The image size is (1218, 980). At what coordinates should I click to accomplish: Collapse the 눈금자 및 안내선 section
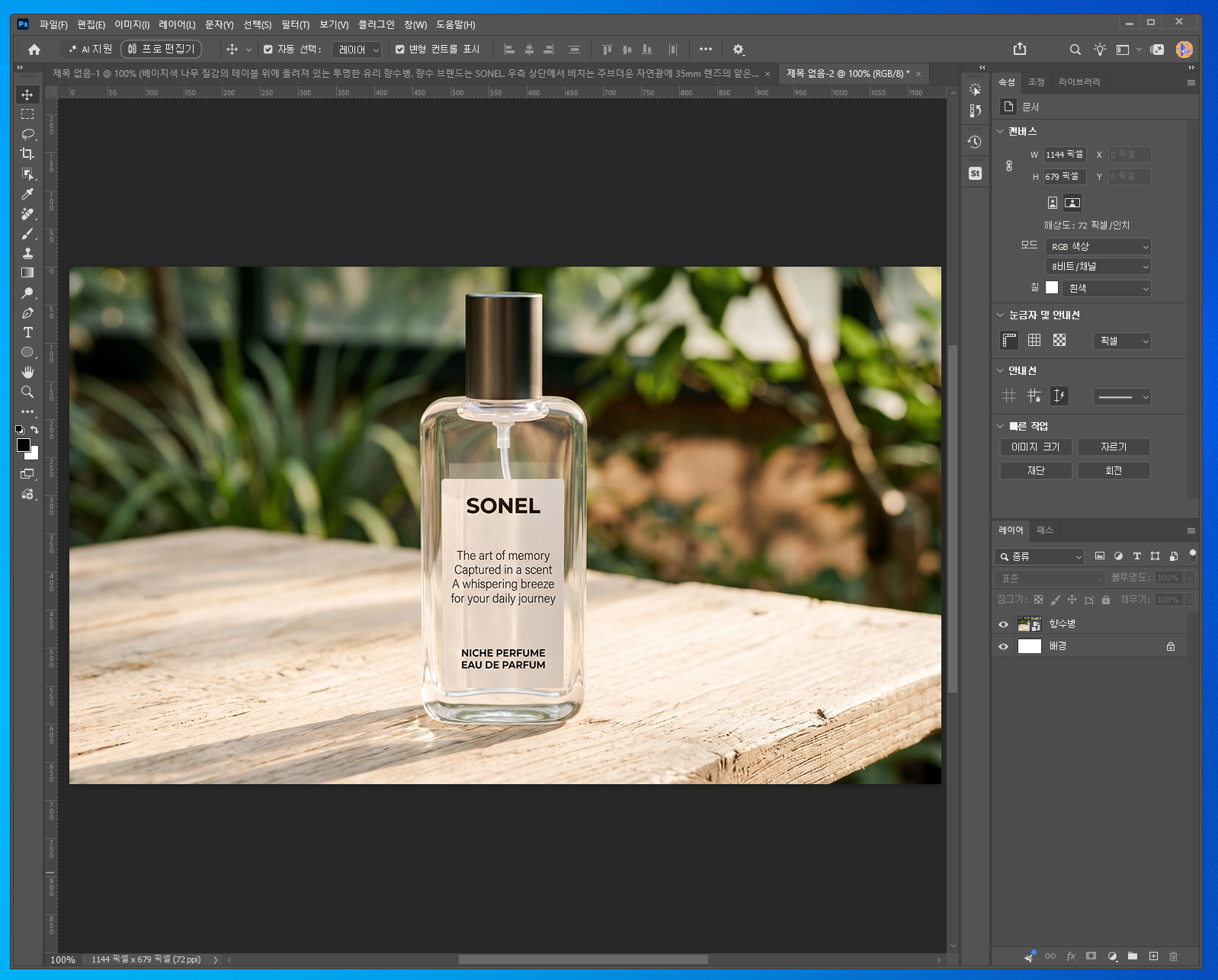[1000, 315]
